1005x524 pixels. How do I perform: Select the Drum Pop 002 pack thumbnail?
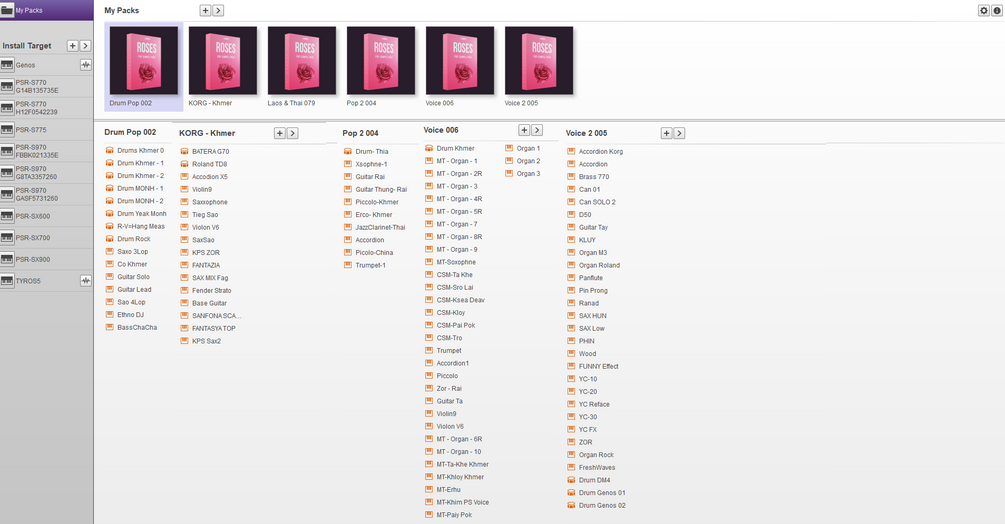tap(144, 61)
